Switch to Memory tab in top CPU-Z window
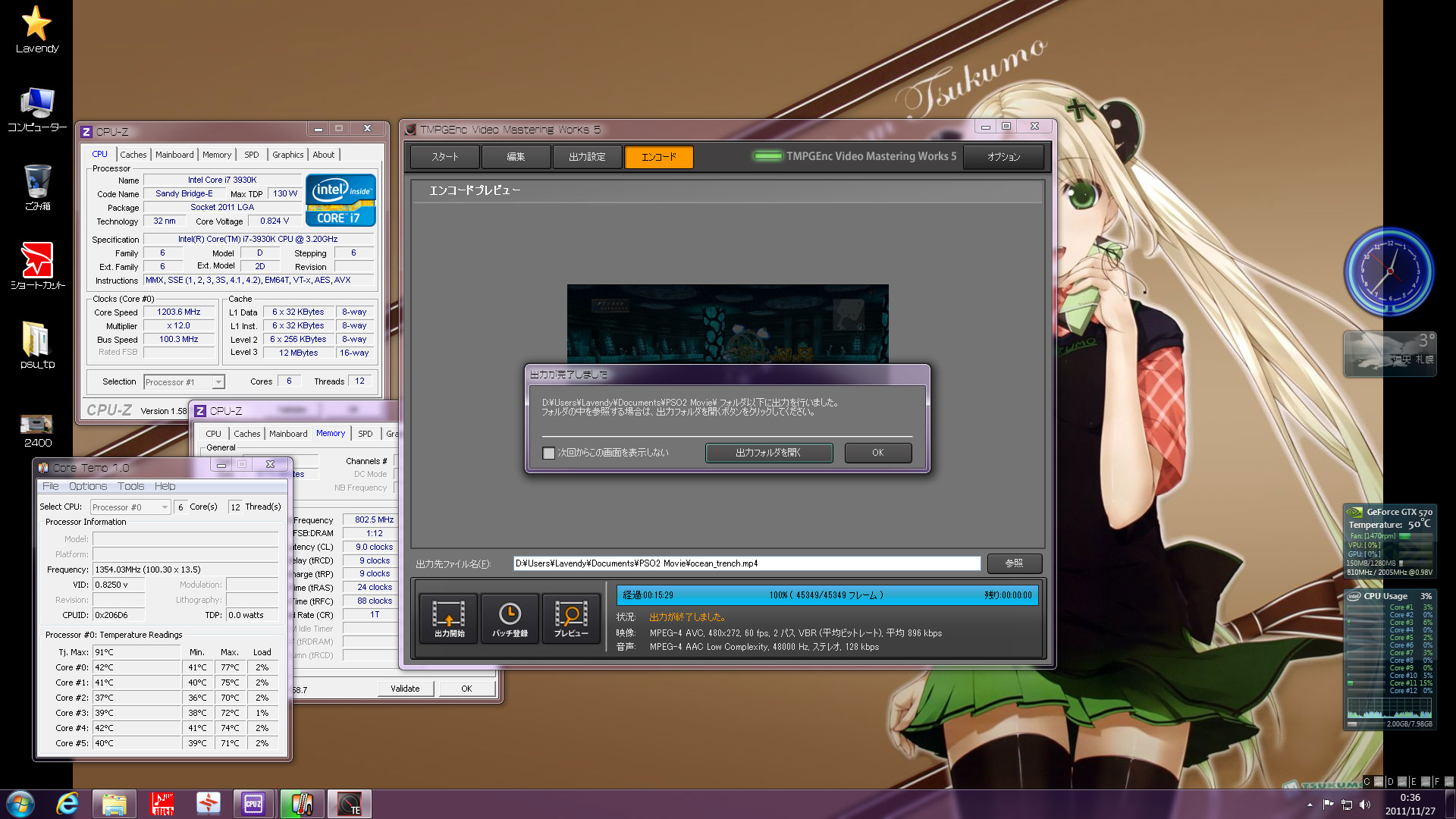This screenshot has height=819, width=1456. coord(217,155)
